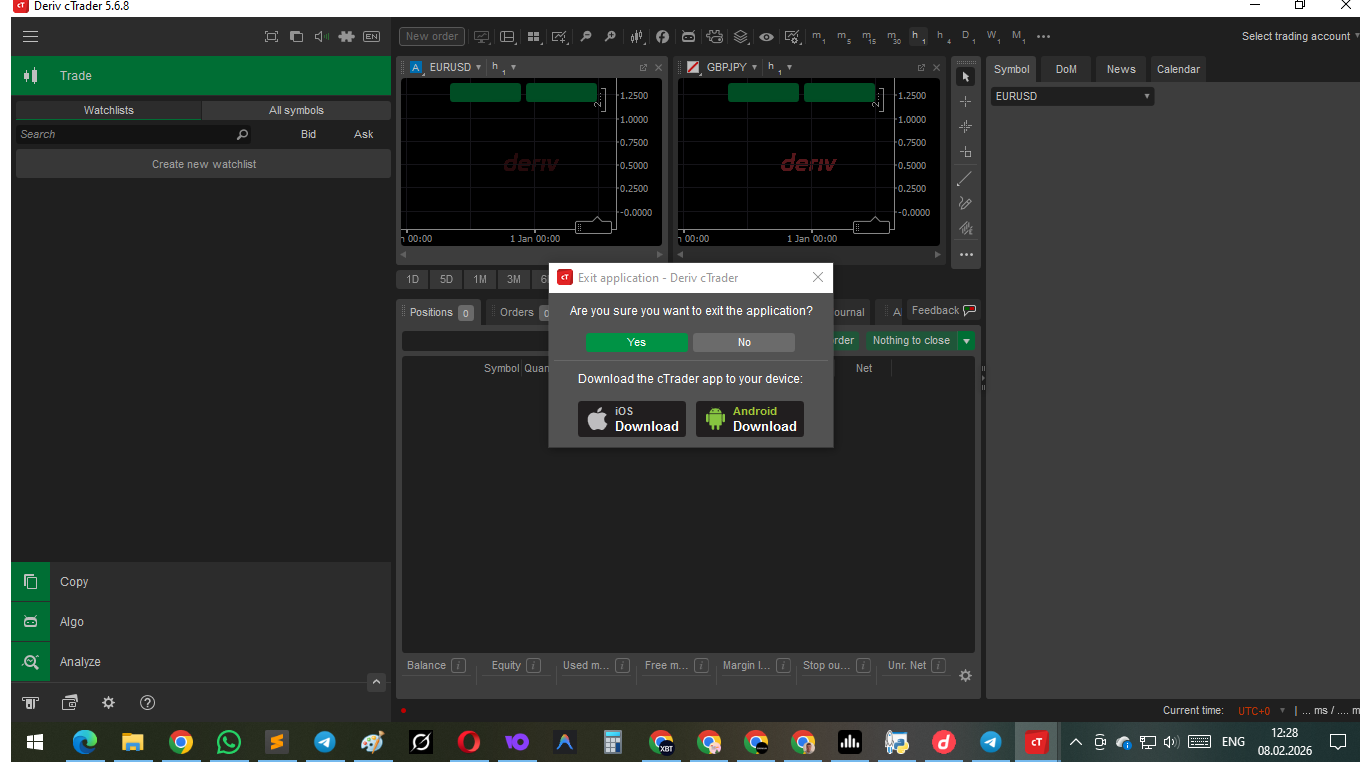Screen dimensions: 1360x768
Task: Select the pencil freehand drawing tool
Action: coord(965,203)
